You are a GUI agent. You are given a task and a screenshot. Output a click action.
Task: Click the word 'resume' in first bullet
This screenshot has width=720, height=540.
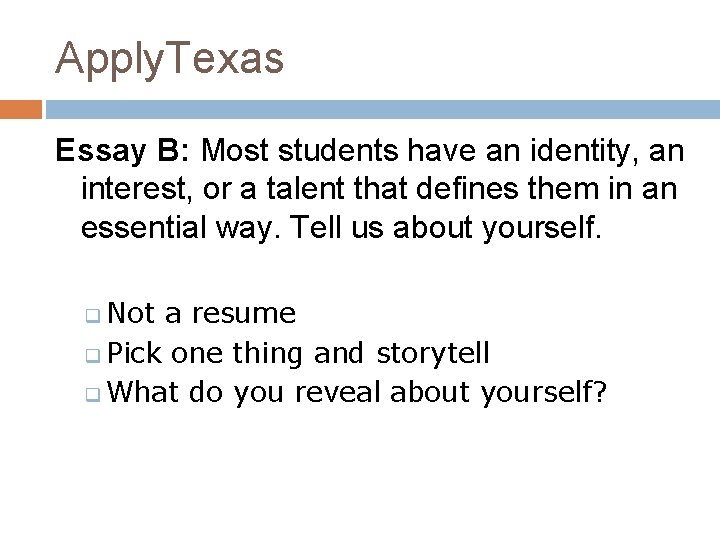point(244,314)
